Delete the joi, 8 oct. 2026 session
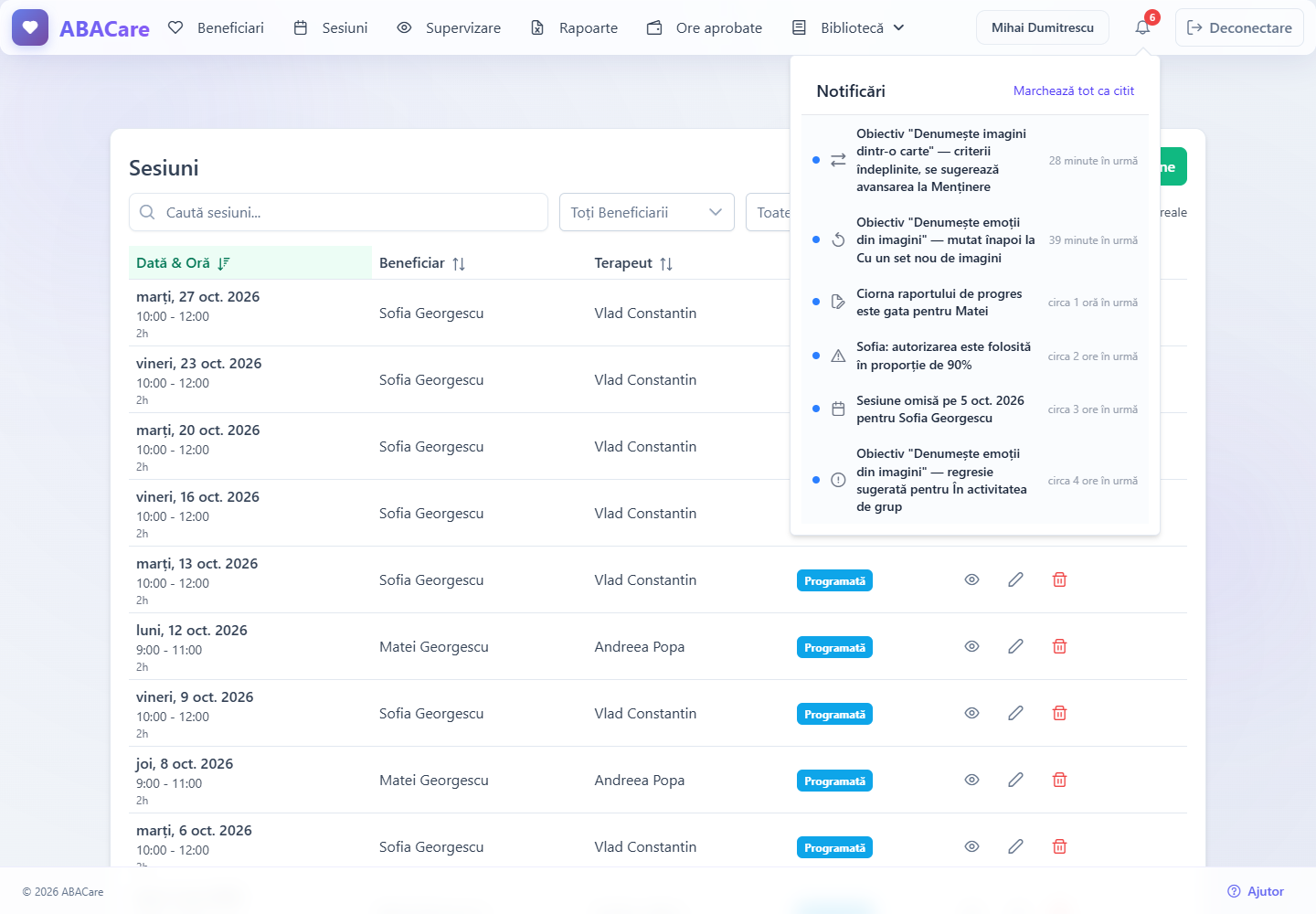The image size is (1316, 914). [x=1059, y=780]
